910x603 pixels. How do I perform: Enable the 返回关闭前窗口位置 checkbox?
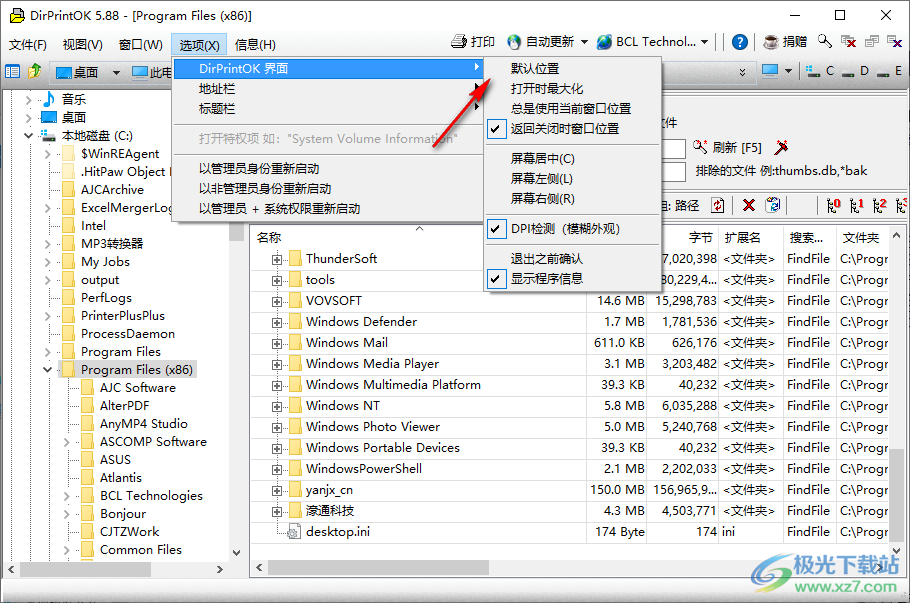(x=494, y=129)
